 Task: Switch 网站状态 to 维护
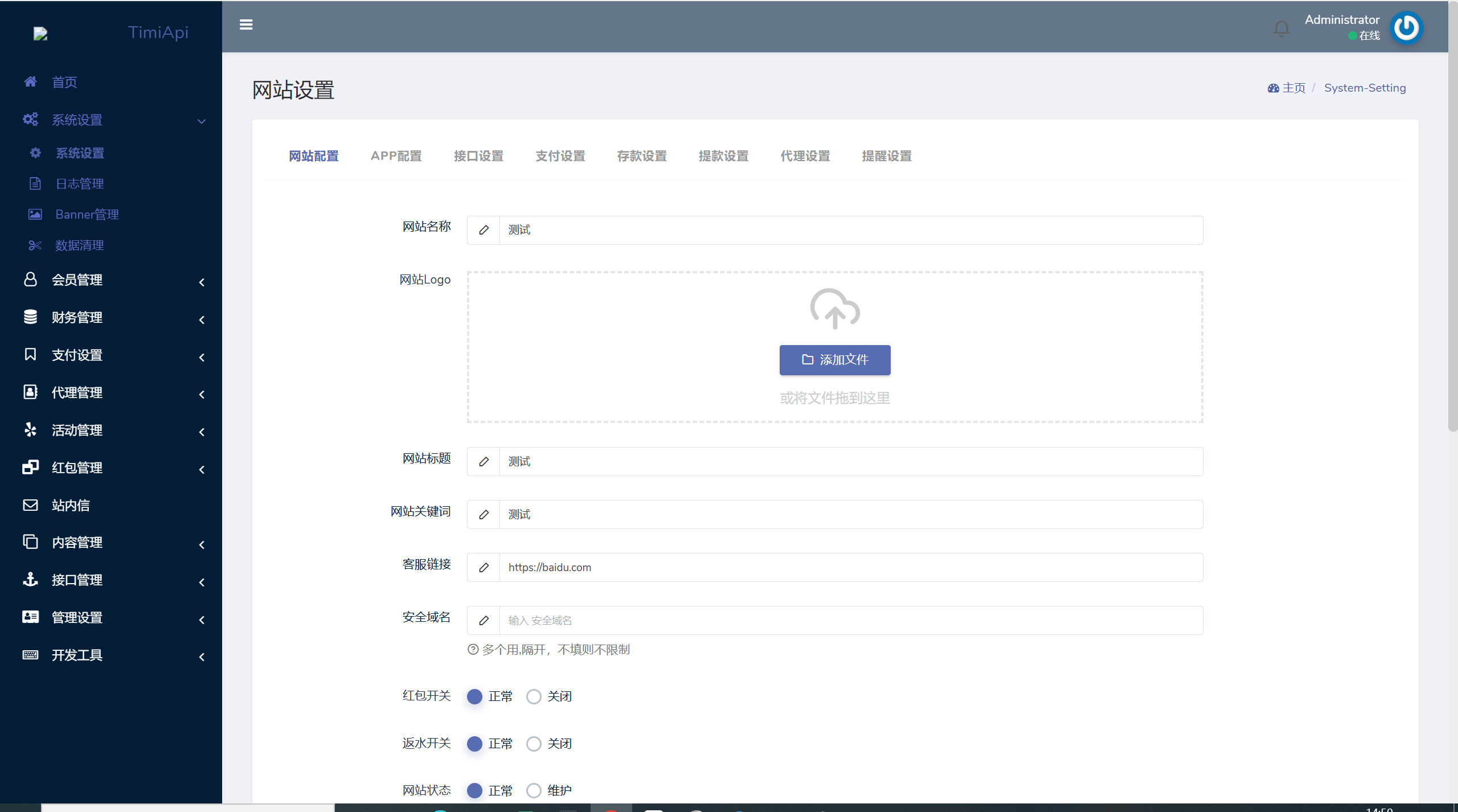[534, 790]
